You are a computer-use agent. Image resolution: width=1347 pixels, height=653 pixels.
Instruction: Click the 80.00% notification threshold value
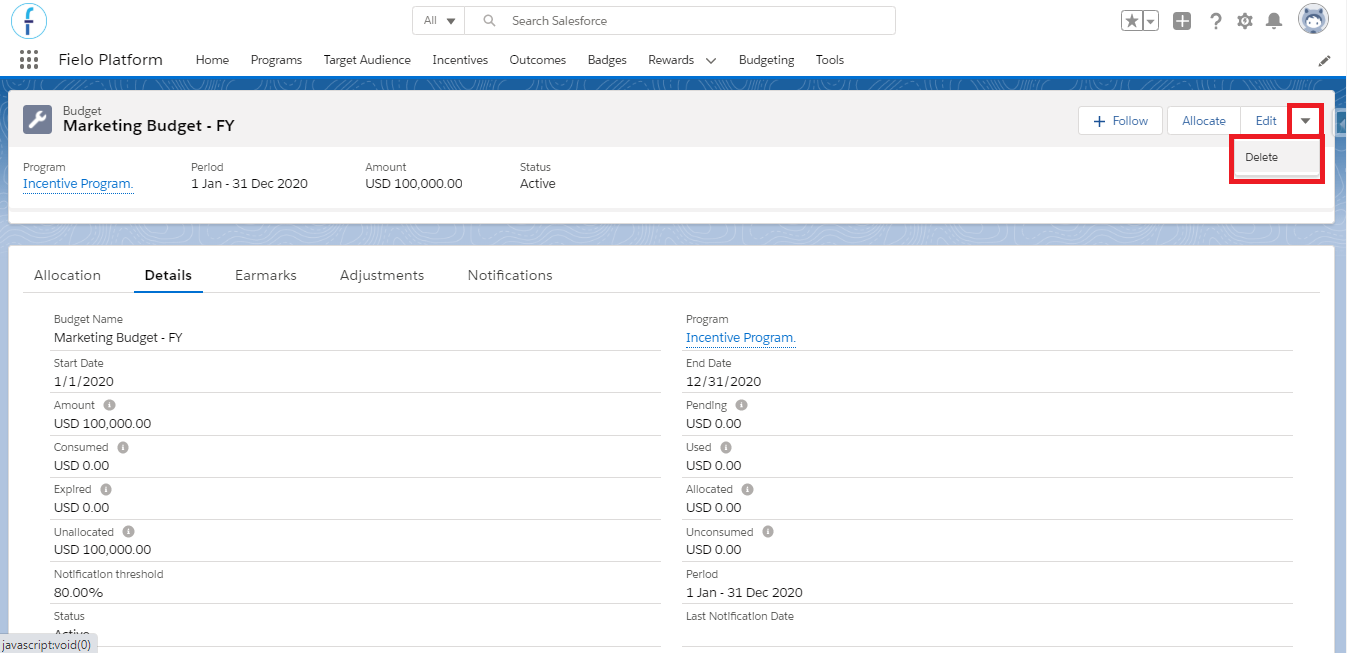click(78, 592)
